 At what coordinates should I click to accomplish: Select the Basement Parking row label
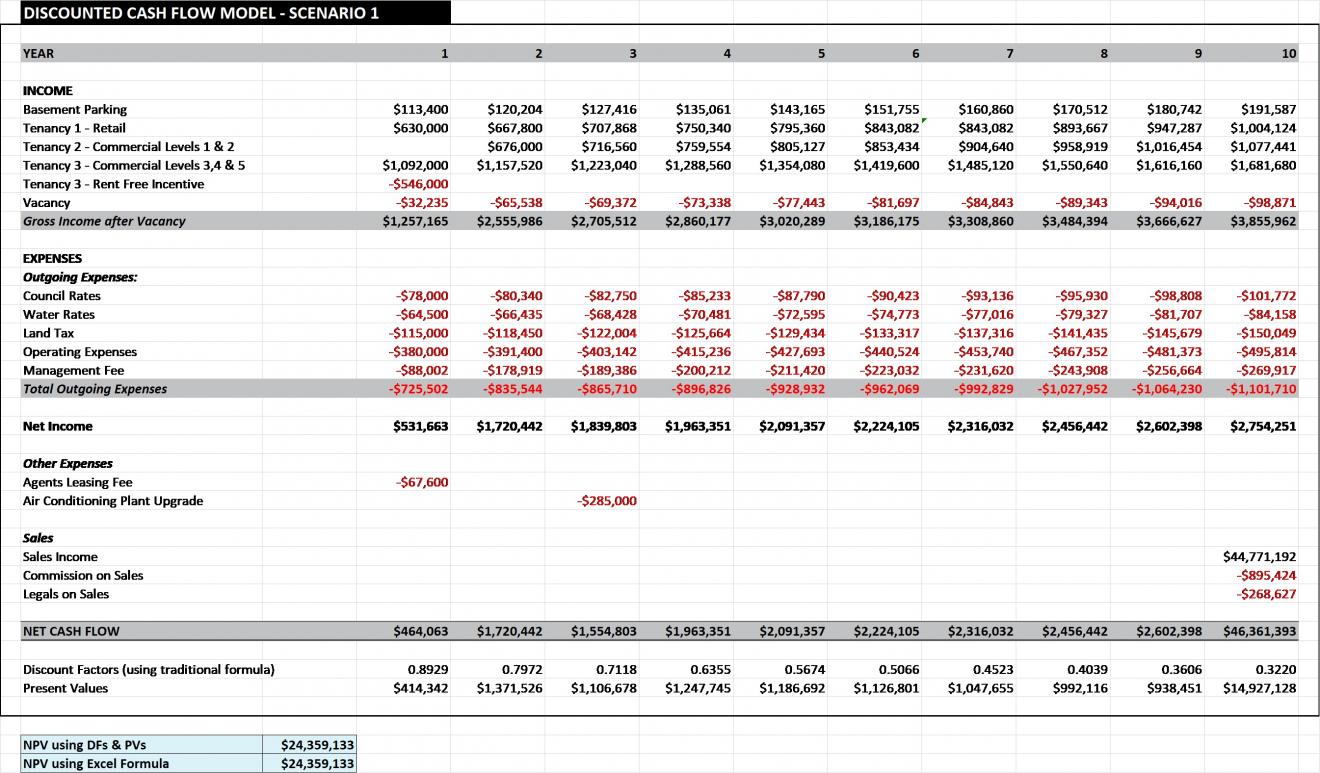(75, 109)
